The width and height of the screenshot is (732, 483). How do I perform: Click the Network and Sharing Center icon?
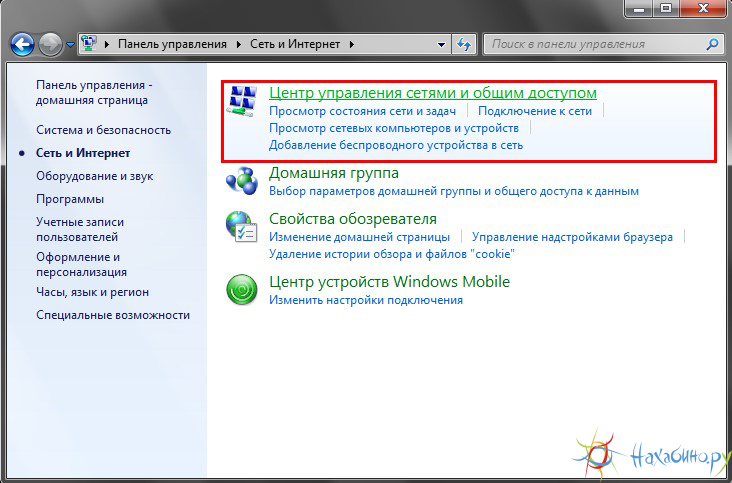(243, 101)
